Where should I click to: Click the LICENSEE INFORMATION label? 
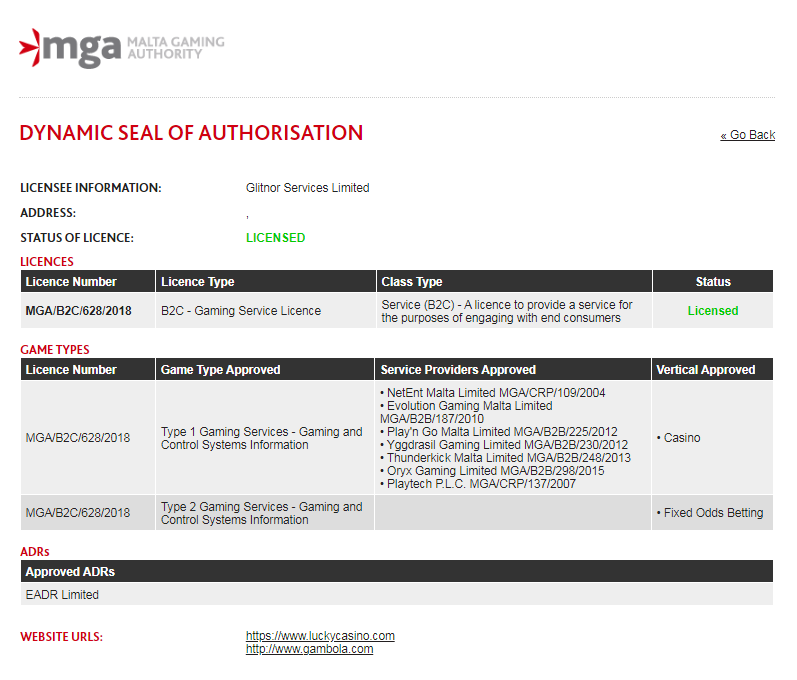pos(91,188)
